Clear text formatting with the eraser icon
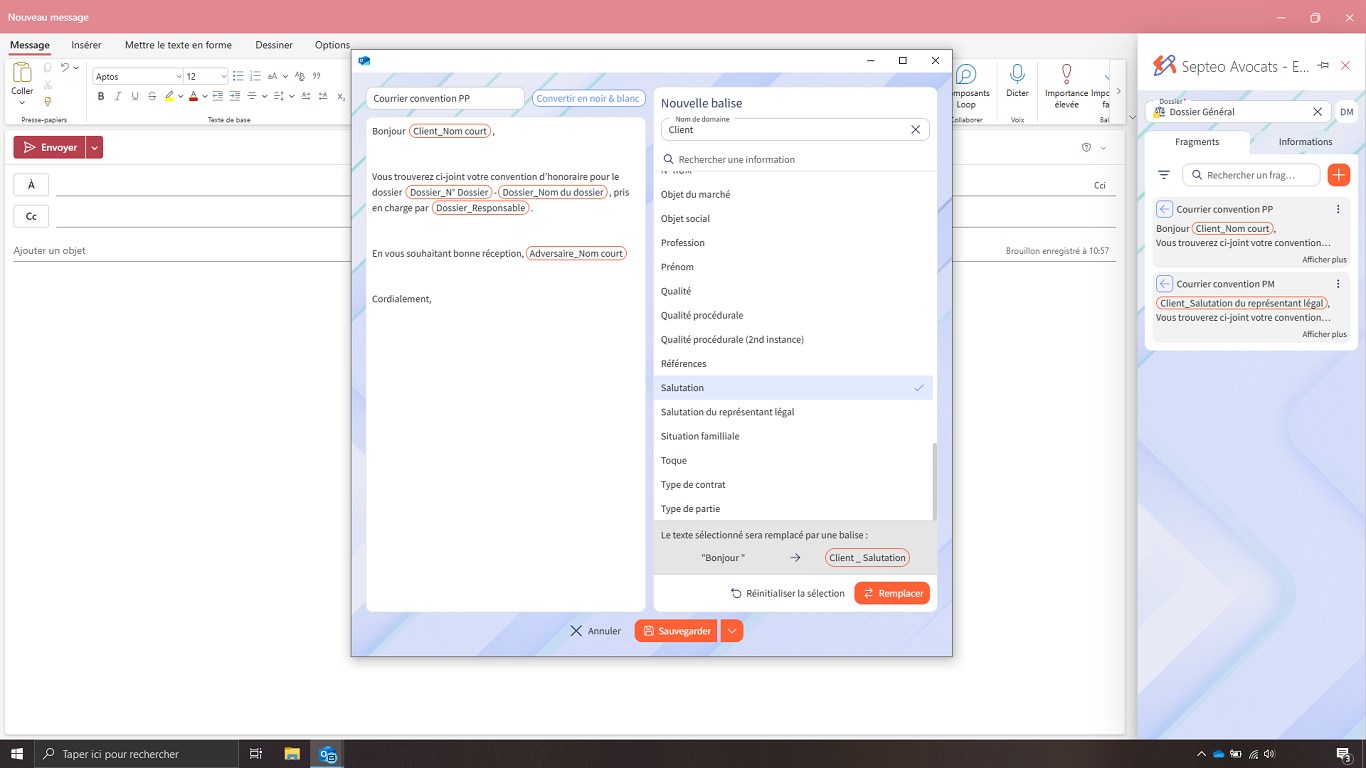Image resolution: width=1366 pixels, height=768 pixels. (300, 76)
